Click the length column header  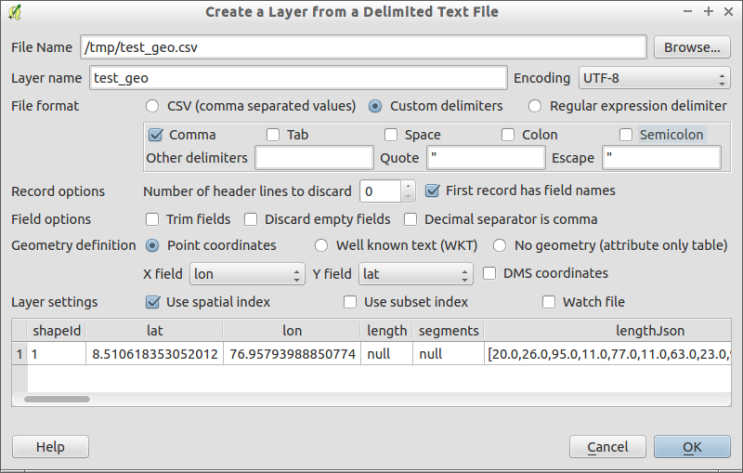pos(387,331)
